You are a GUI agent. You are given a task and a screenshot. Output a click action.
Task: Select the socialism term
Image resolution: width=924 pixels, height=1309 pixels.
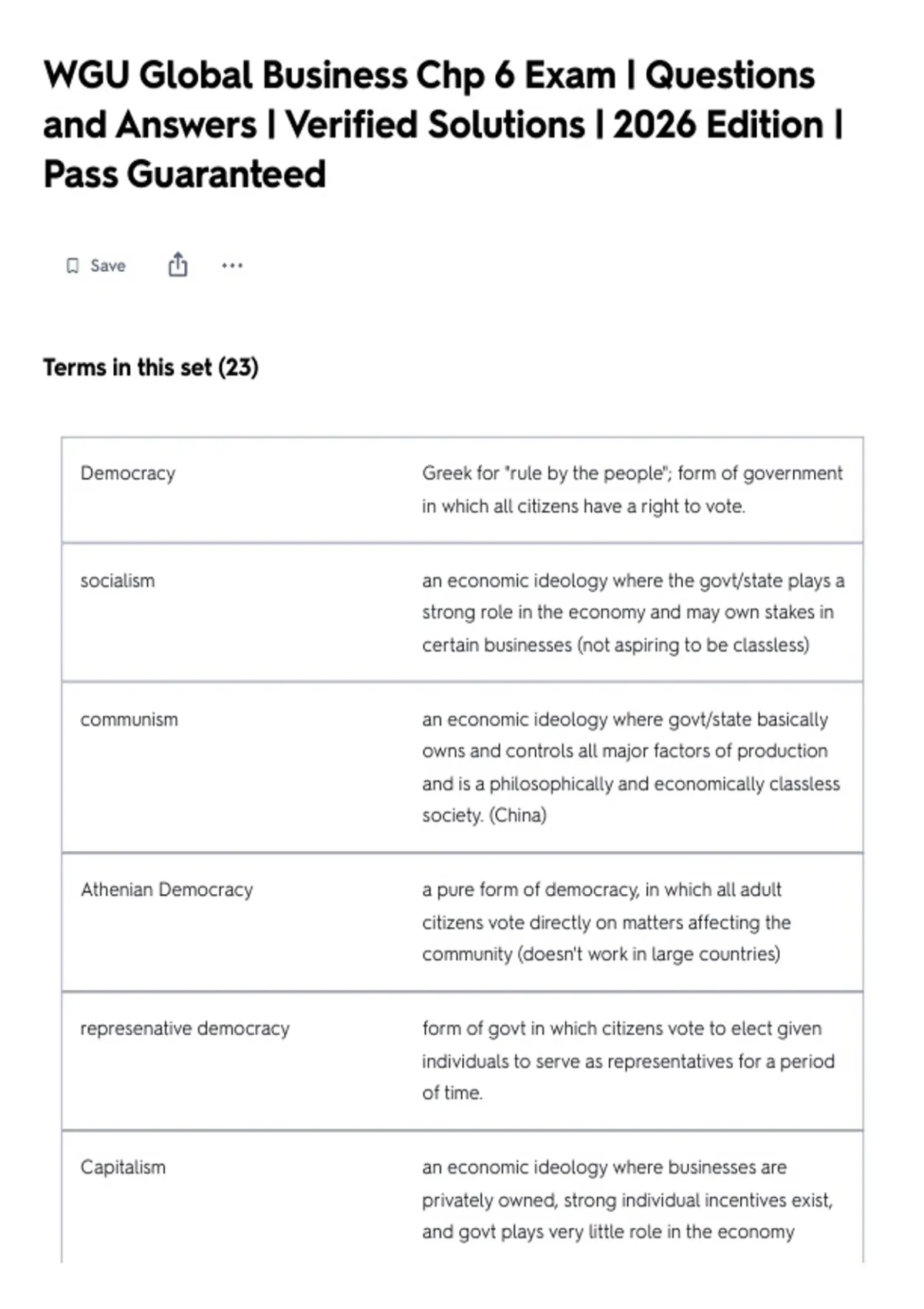pos(118,581)
